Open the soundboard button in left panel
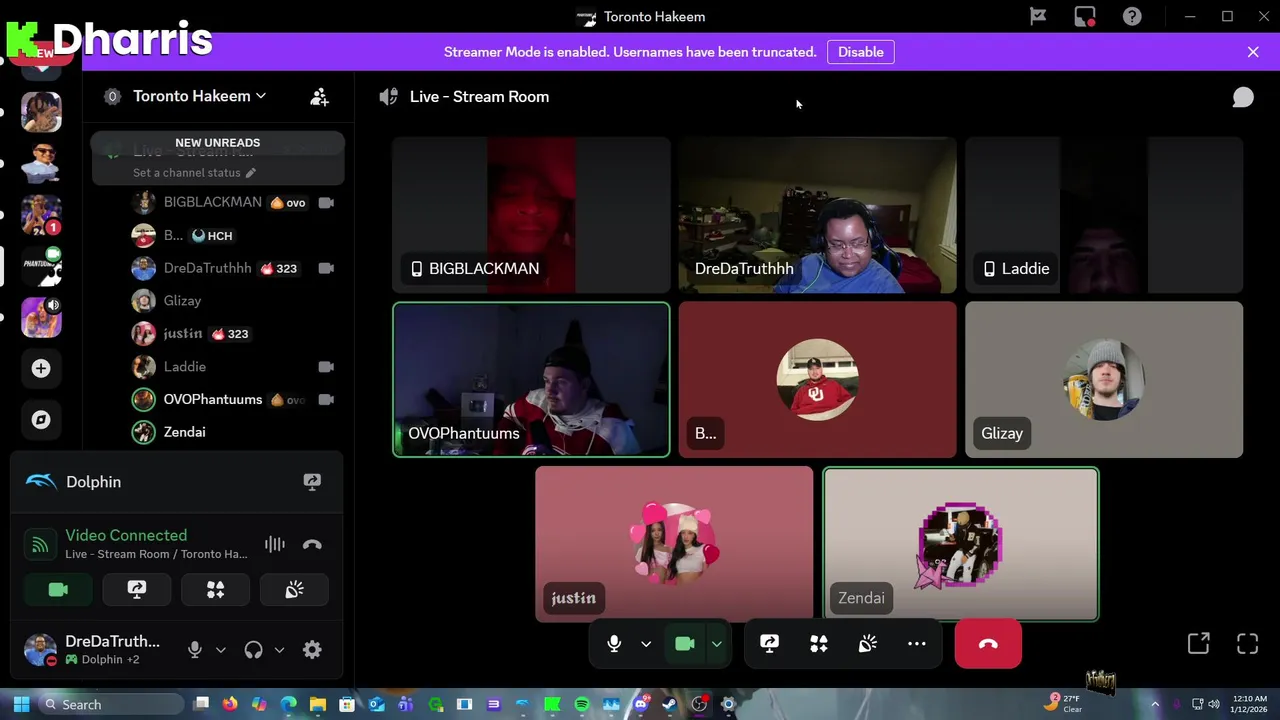Screen dimensions: 1280x720 [x=294, y=590]
